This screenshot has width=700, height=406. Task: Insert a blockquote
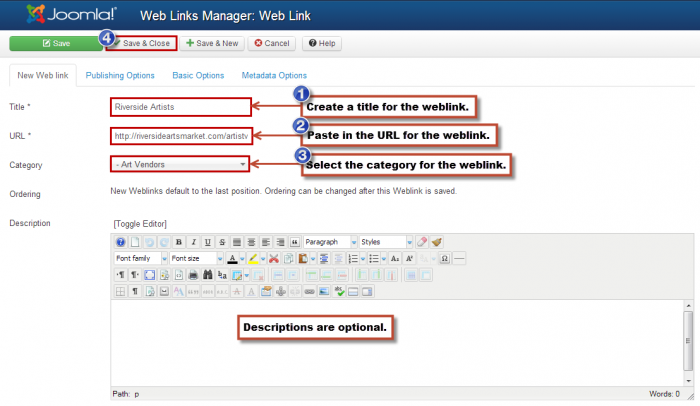tap(295, 242)
